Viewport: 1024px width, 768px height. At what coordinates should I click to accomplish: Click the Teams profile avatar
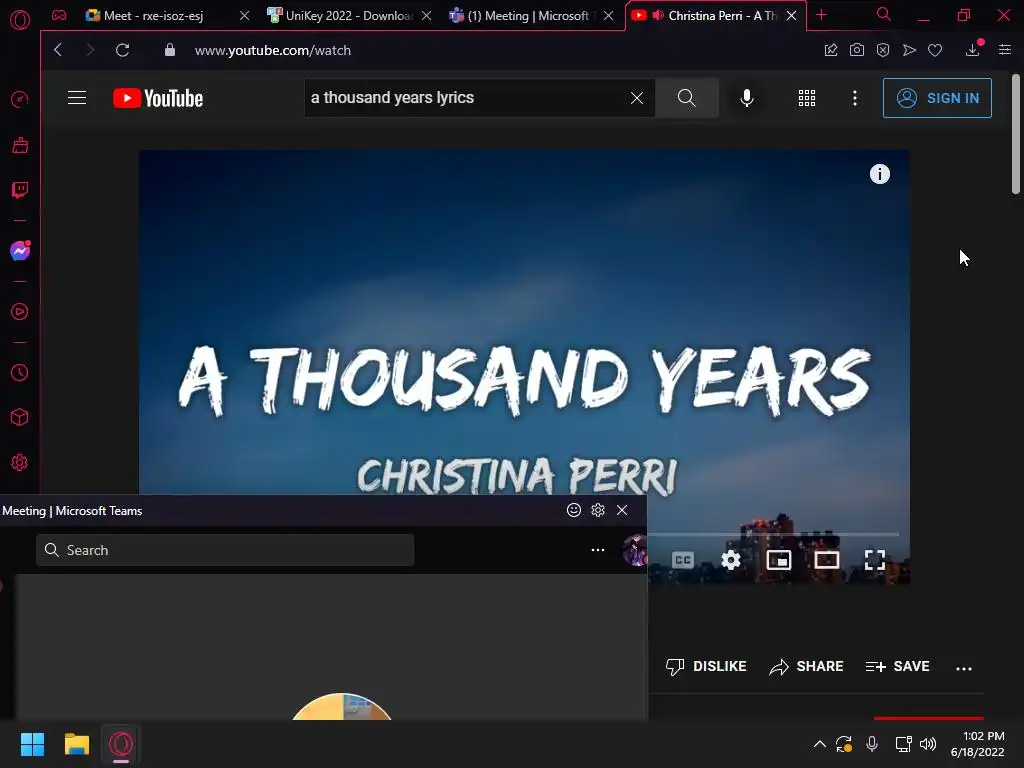635,550
